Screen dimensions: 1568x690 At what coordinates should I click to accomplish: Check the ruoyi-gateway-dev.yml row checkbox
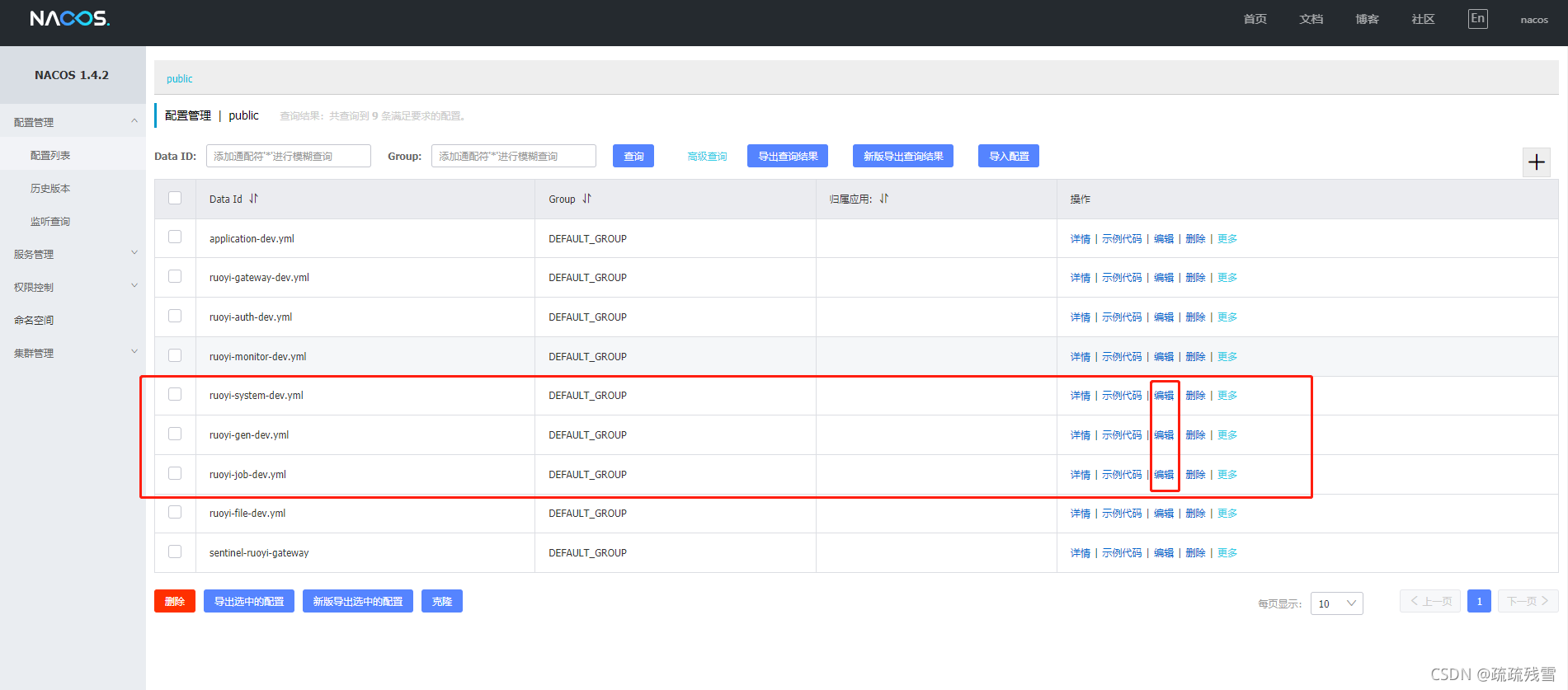(x=175, y=276)
